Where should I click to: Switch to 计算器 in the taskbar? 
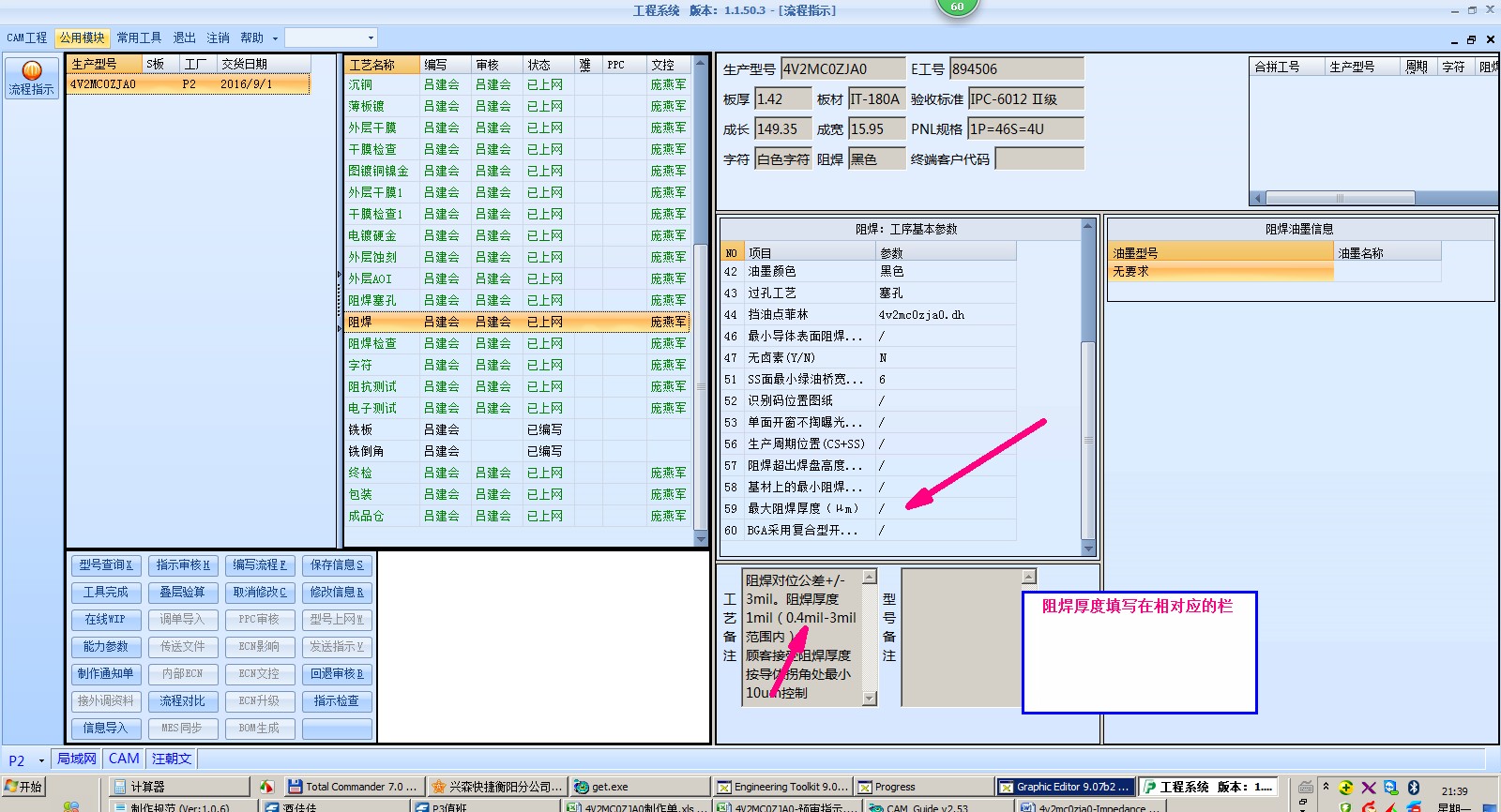[178, 787]
